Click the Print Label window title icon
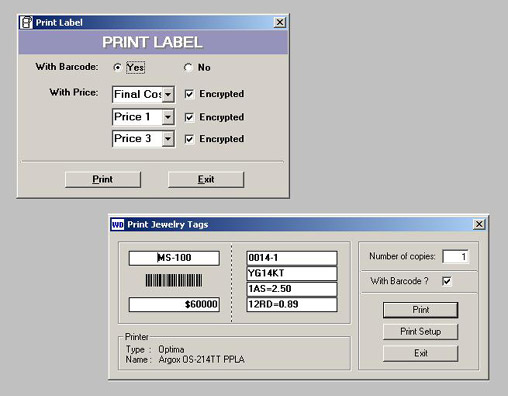Screen dimensions: 508x396 pyautogui.click(x=26, y=22)
